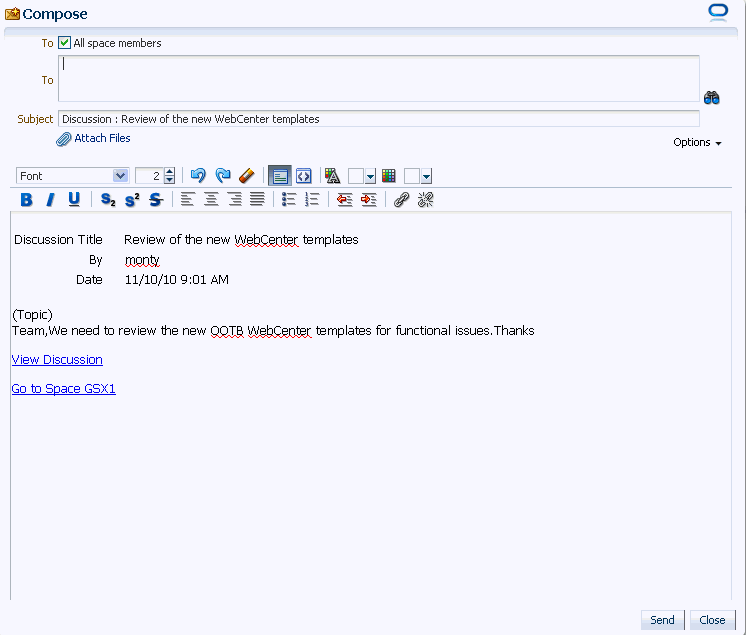746x635 pixels.
Task: Open Go to Space GSX1 link
Action: 63,389
